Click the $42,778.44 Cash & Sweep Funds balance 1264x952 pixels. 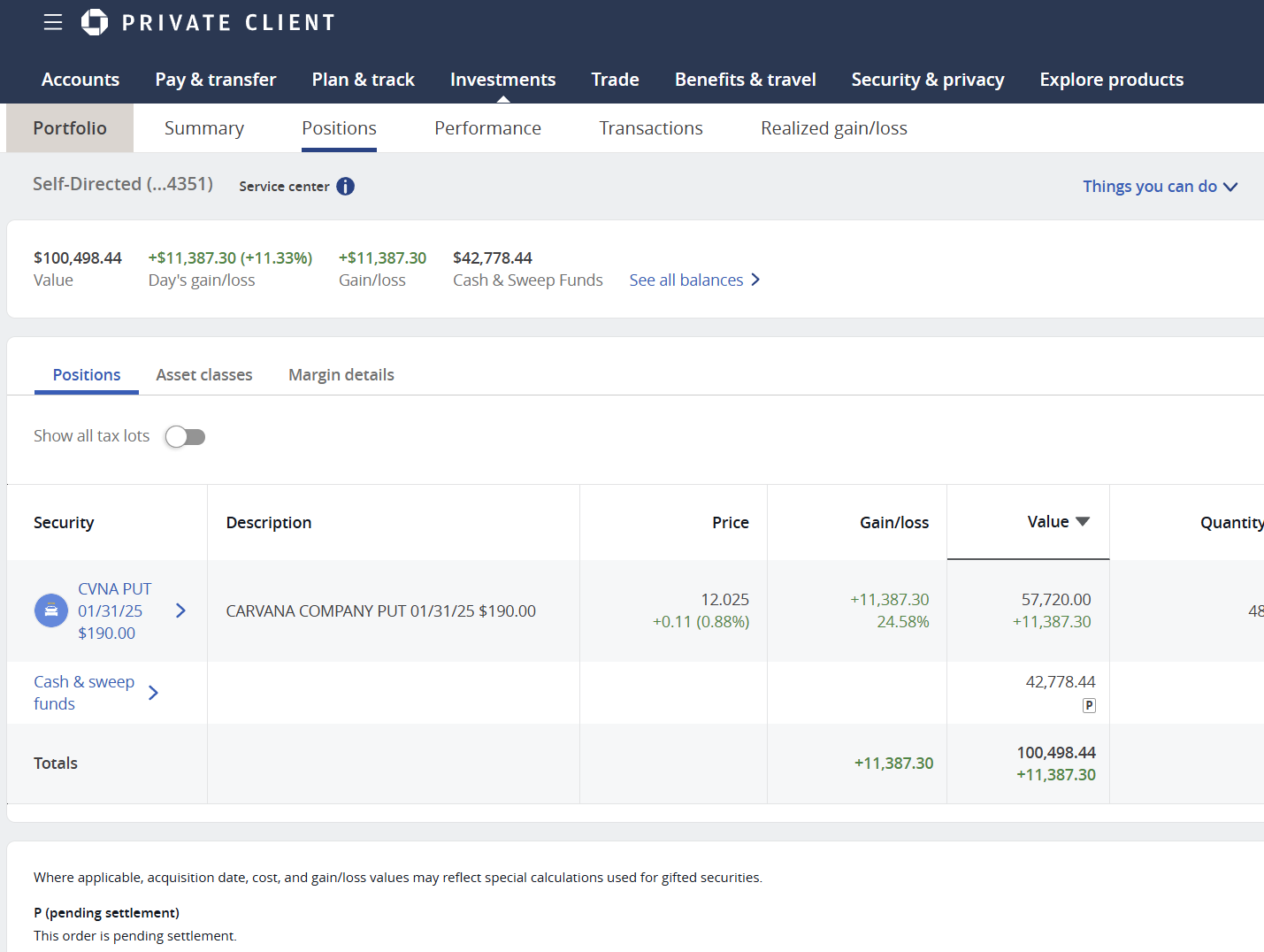[493, 258]
